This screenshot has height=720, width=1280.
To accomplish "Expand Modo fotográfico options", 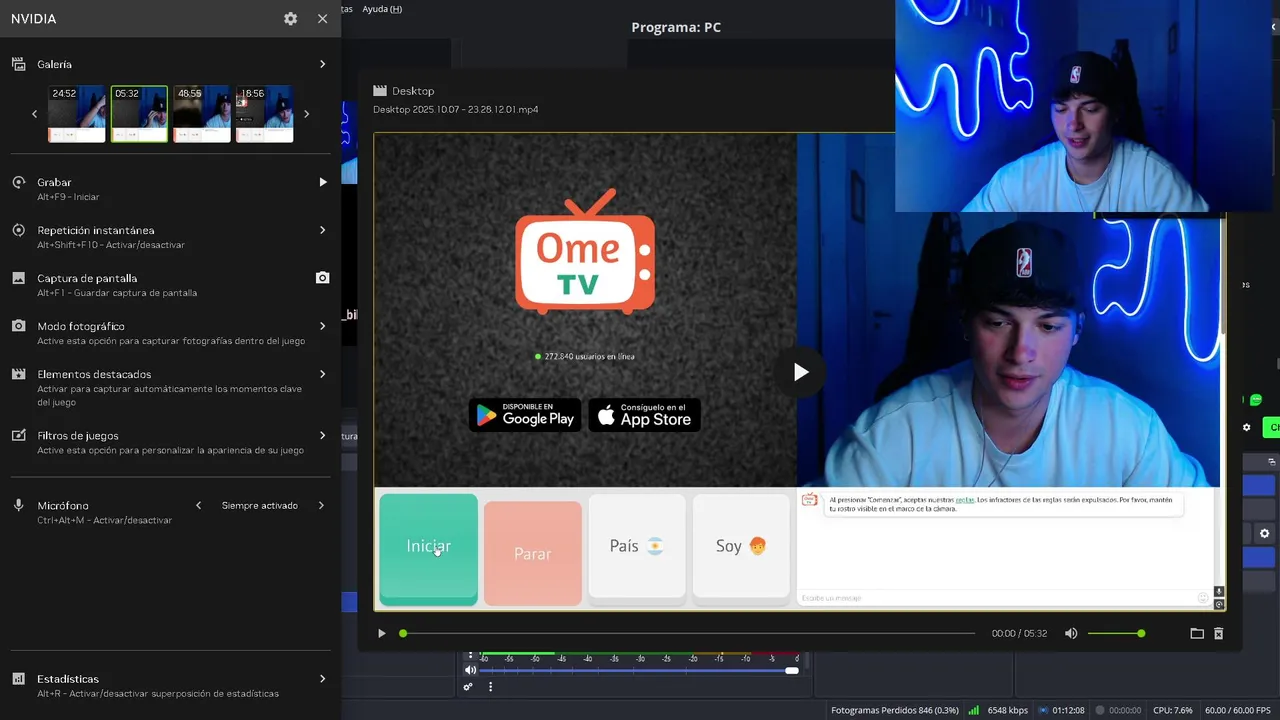I will point(322,326).
